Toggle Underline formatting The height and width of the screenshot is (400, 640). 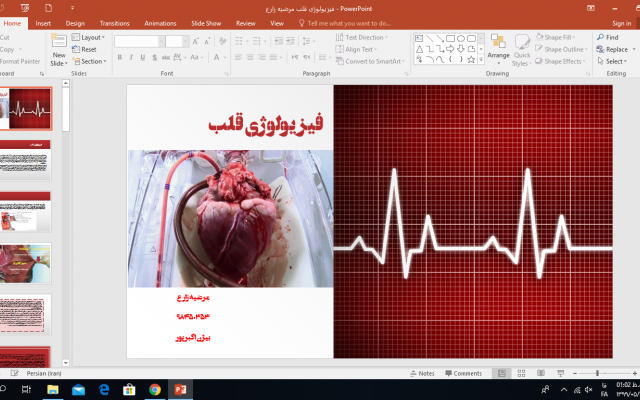(142, 58)
